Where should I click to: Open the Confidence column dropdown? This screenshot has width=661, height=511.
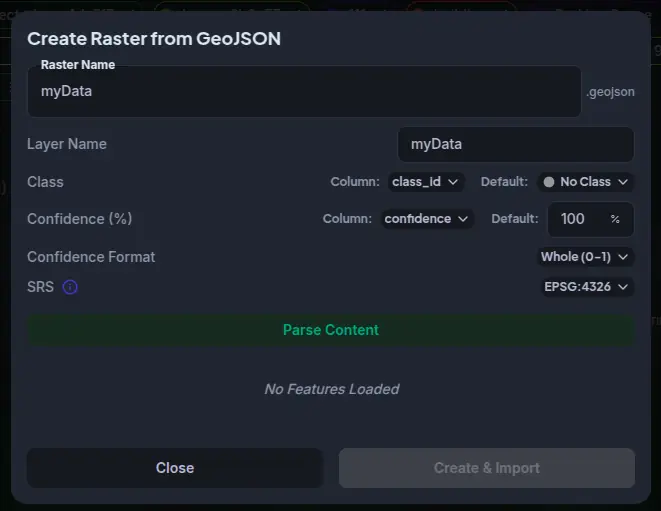[x=427, y=219]
